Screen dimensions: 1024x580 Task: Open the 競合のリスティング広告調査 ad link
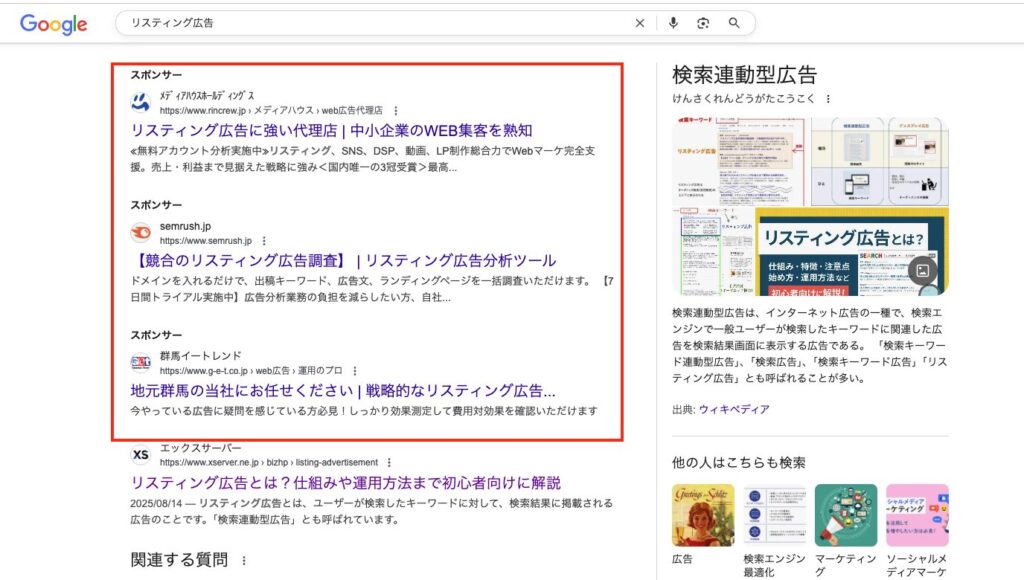(344, 261)
